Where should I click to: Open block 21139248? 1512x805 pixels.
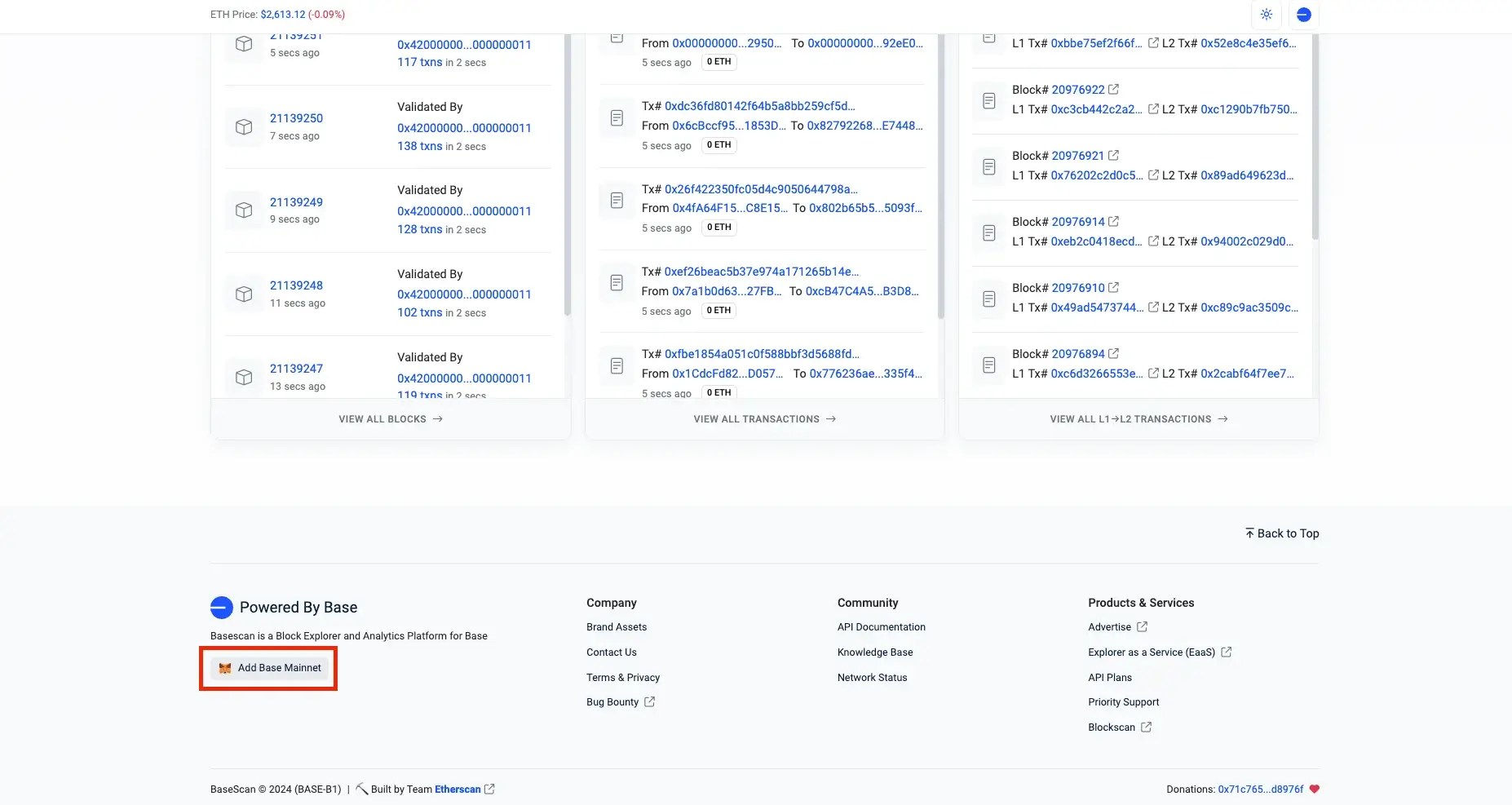[x=296, y=285]
